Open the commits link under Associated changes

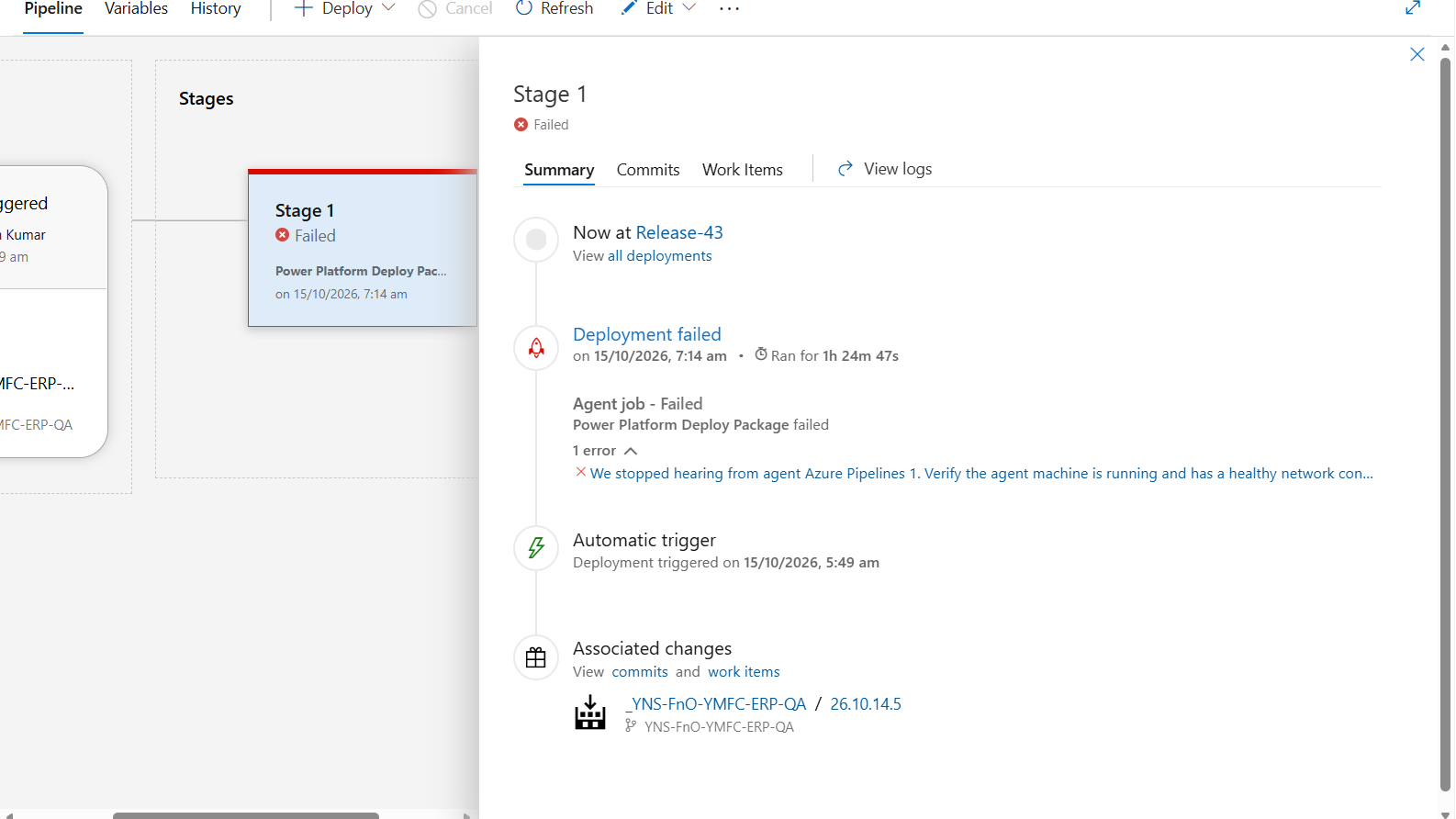pos(640,672)
